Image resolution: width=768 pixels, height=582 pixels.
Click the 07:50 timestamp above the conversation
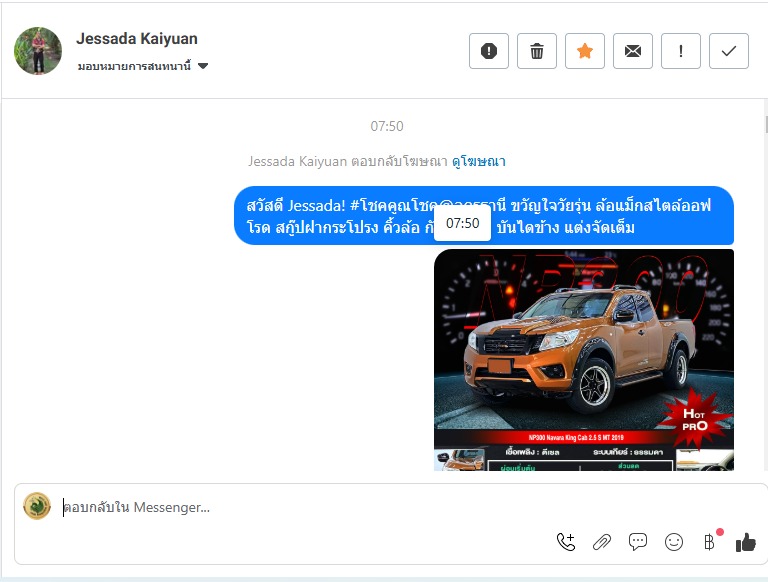[x=387, y=126]
